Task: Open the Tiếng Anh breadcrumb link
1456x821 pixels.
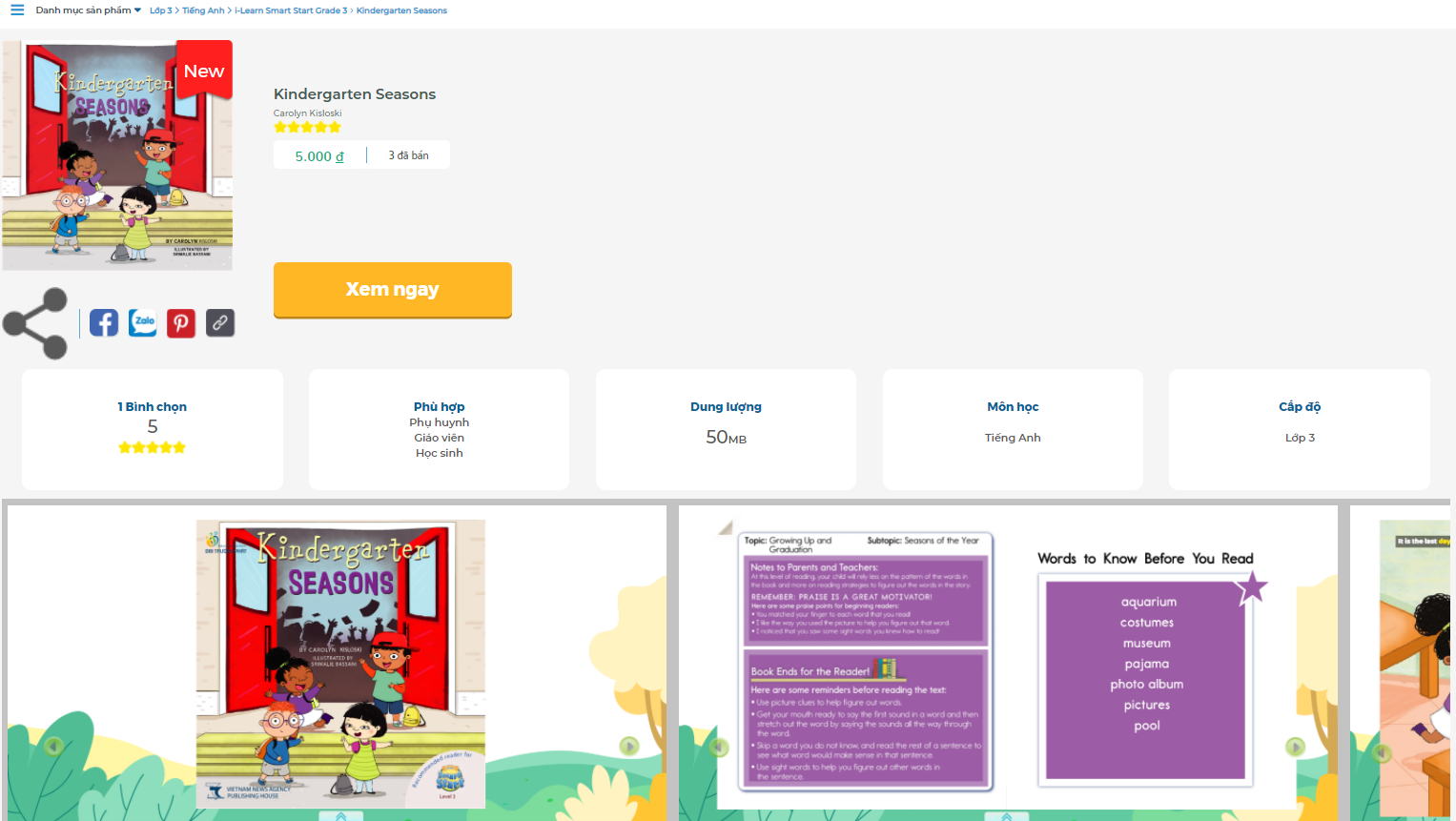Action: pos(203,10)
